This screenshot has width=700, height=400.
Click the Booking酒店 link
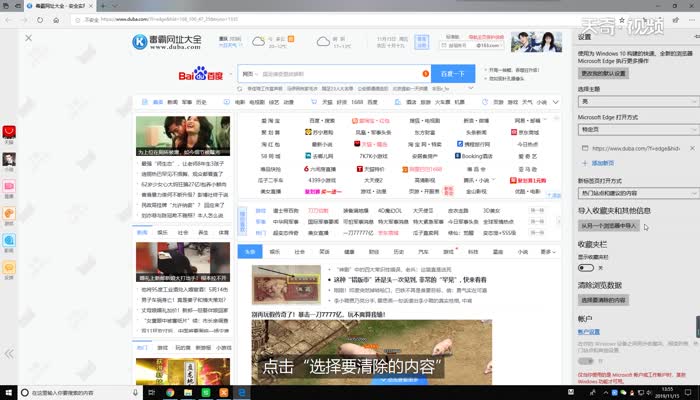point(475,156)
